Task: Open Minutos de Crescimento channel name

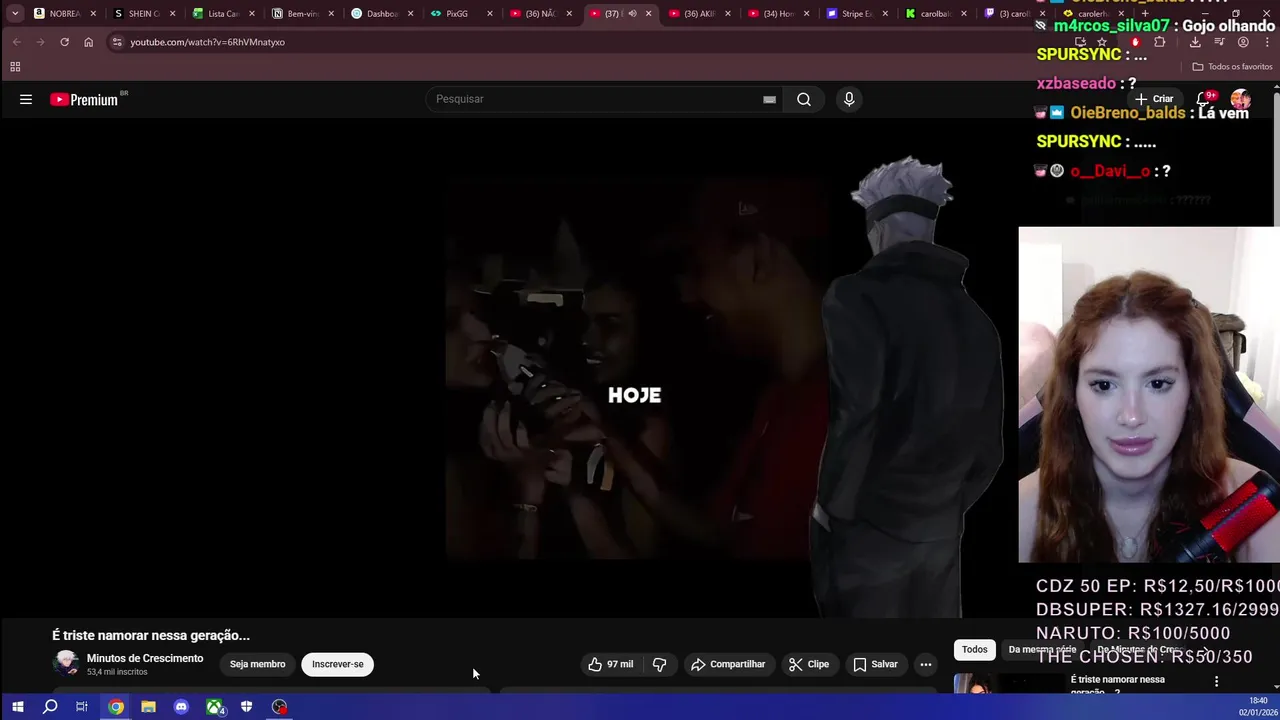Action: point(145,658)
